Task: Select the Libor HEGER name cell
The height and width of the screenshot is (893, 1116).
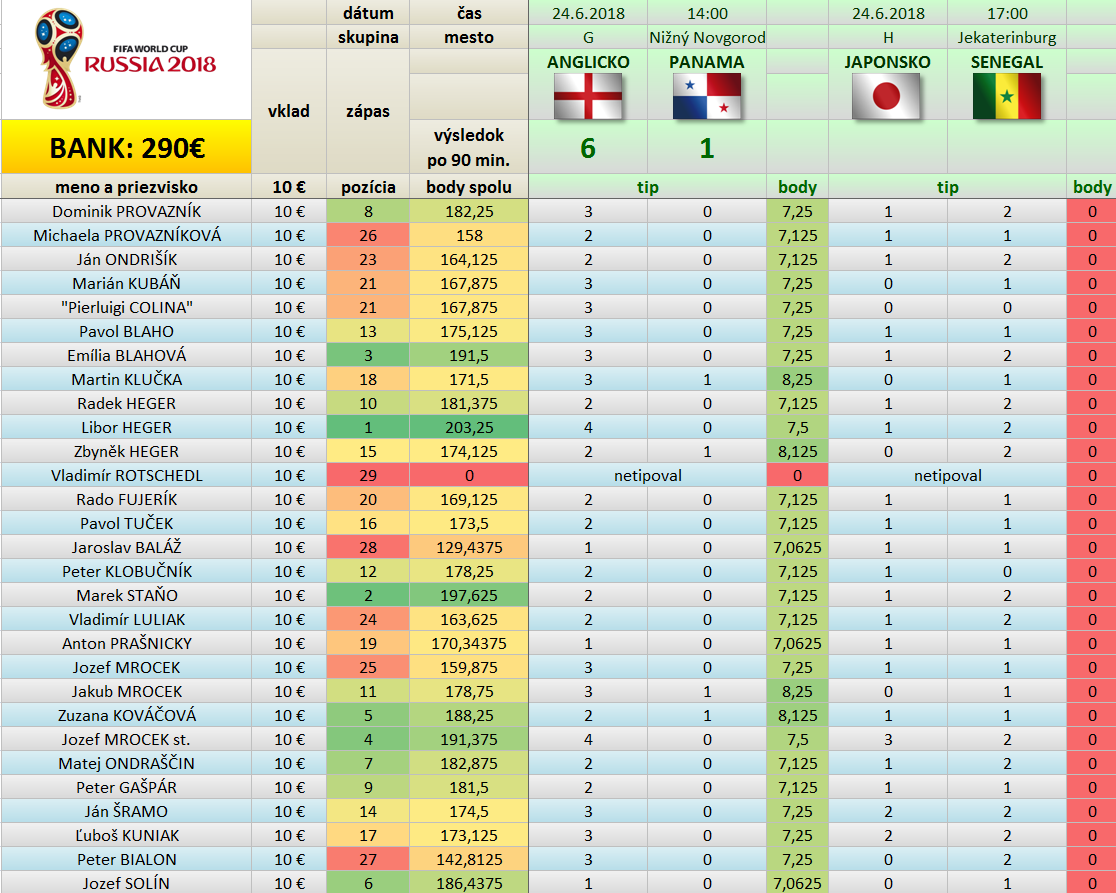Action: tap(126, 427)
